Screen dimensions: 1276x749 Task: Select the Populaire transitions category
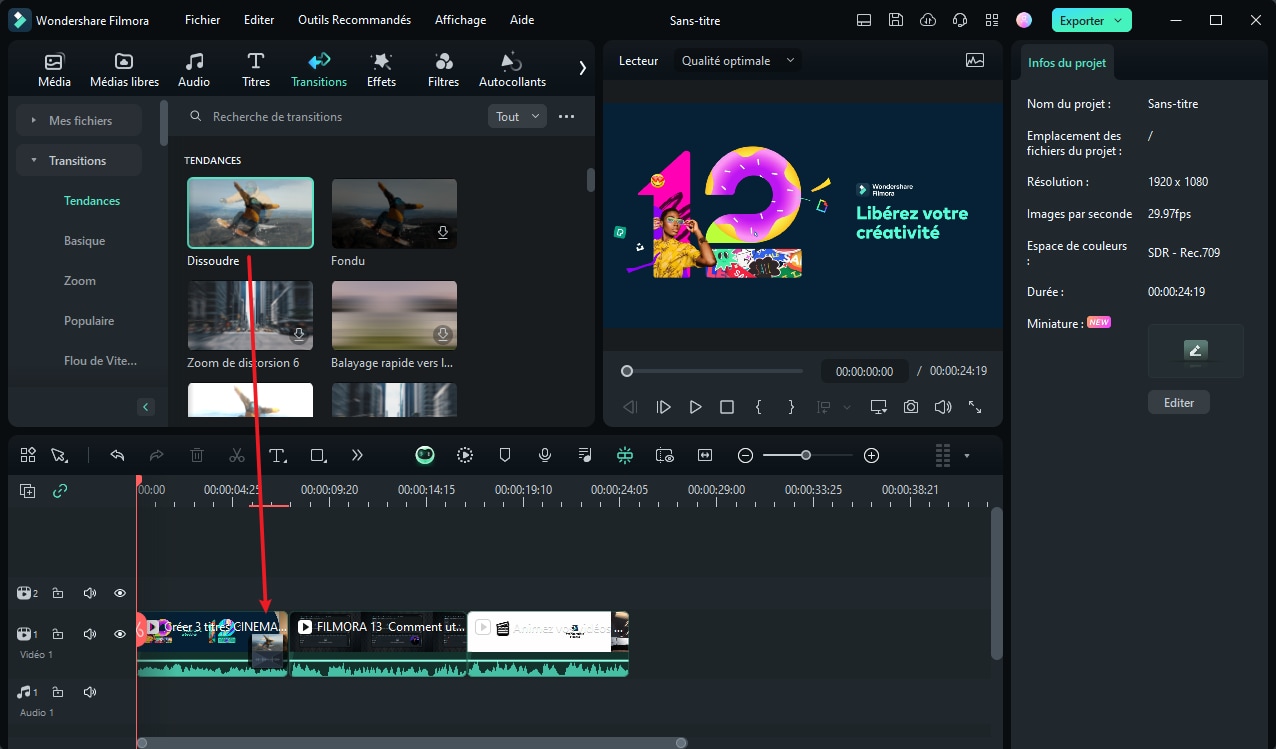coord(89,321)
